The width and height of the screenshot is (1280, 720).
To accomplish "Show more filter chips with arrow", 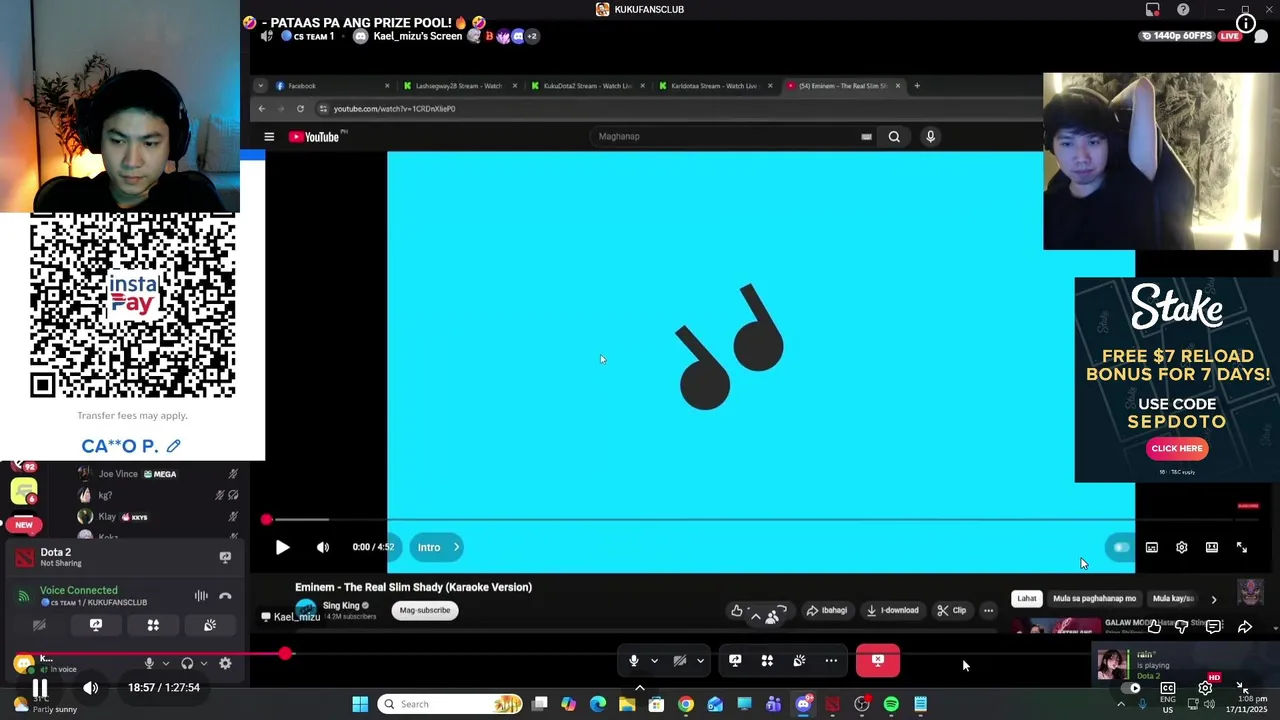I will click(1214, 599).
